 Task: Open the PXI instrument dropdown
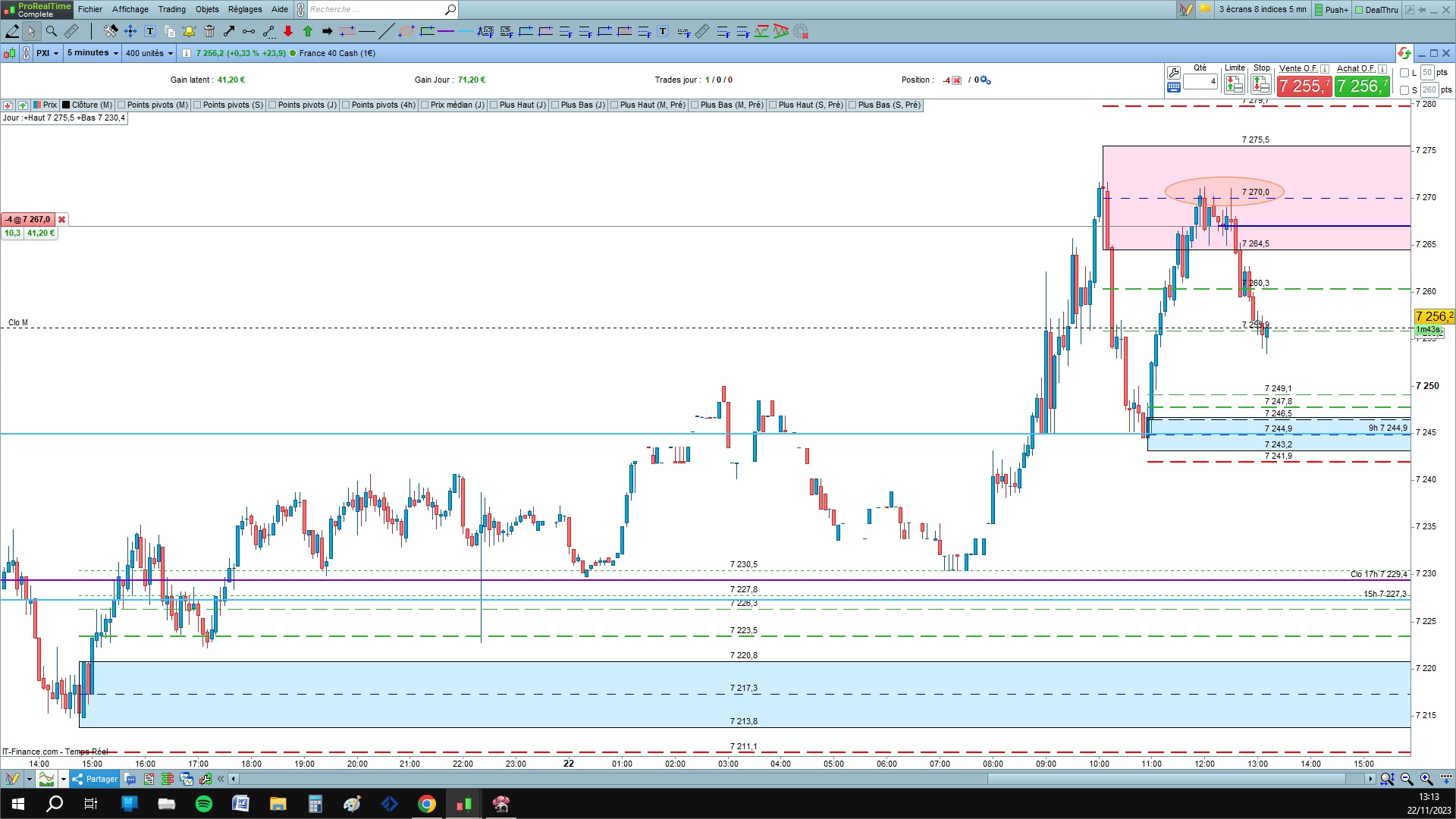[x=47, y=53]
